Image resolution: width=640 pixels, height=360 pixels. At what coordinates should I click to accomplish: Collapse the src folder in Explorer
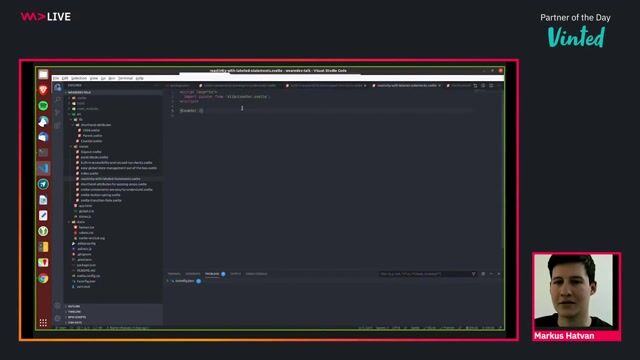coord(79,114)
